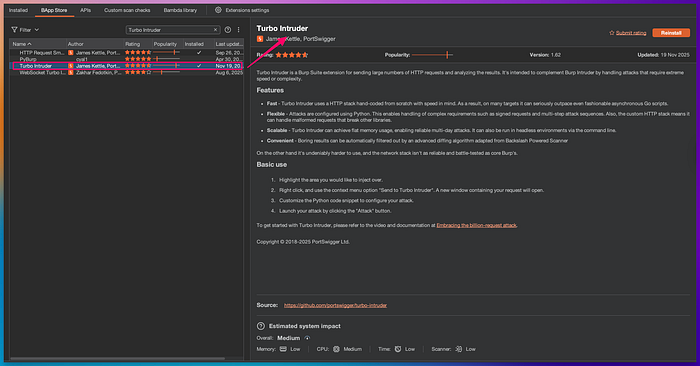Click PortSwigger badge in HTTP Request Smuggler row
The width and height of the screenshot is (700, 366).
click(x=71, y=53)
